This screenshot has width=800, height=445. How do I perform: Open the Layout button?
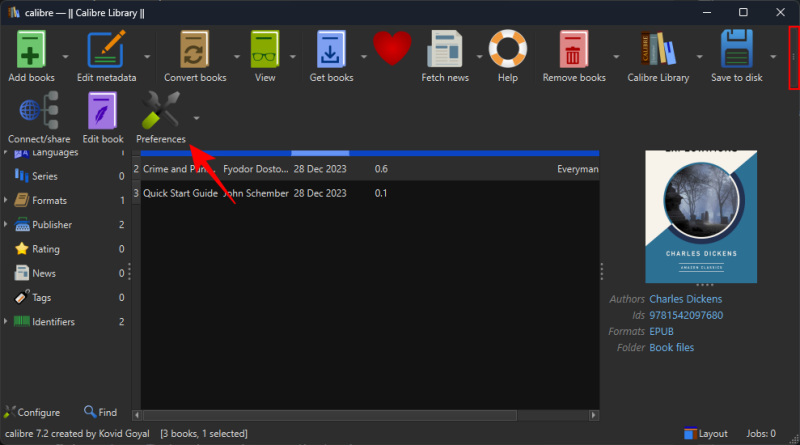click(706, 433)
